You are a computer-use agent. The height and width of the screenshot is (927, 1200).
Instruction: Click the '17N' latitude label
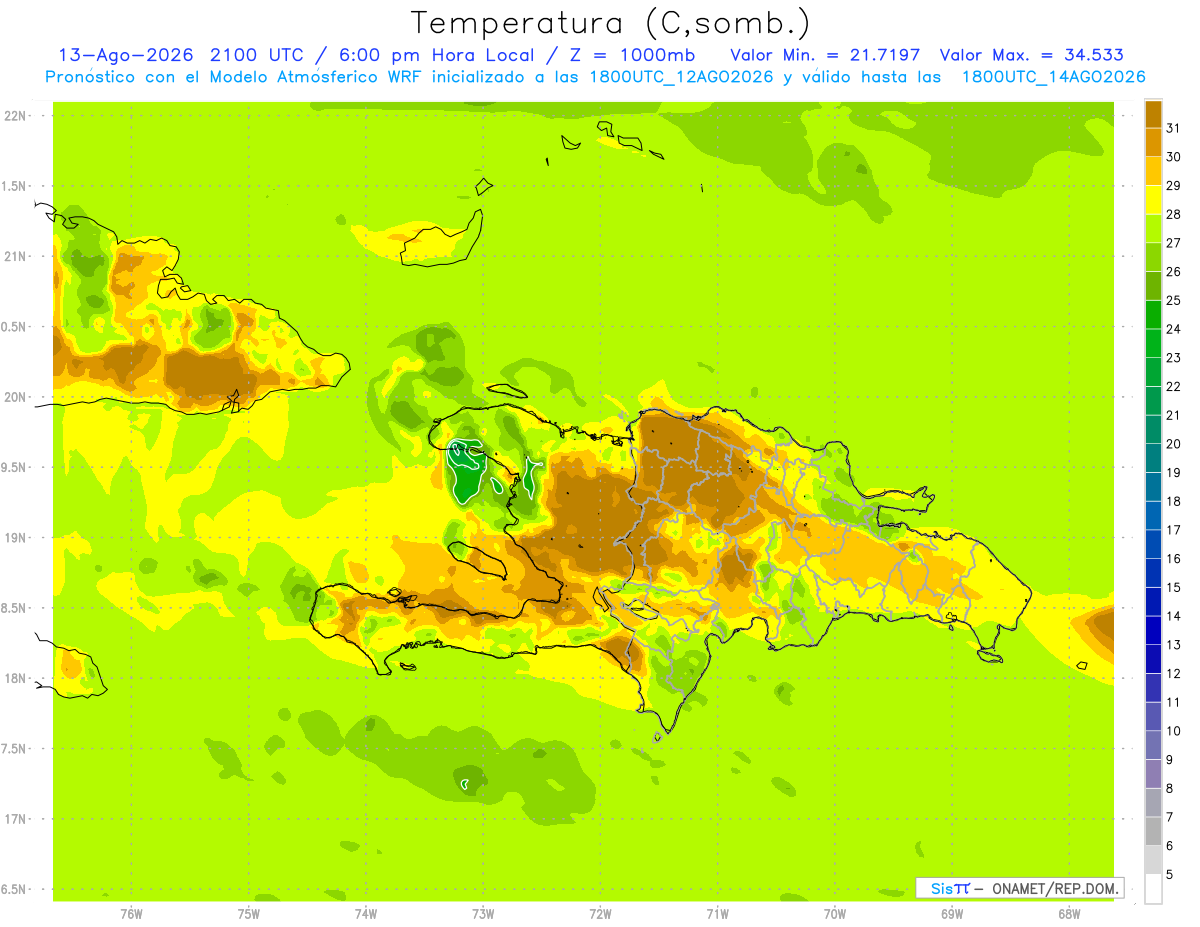click(15, 819)
